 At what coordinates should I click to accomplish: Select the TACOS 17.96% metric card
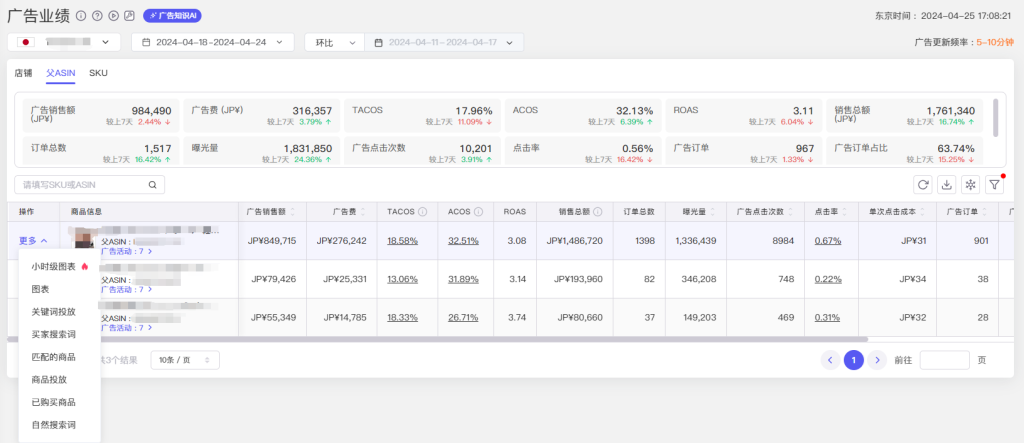(x=423, y=115)
